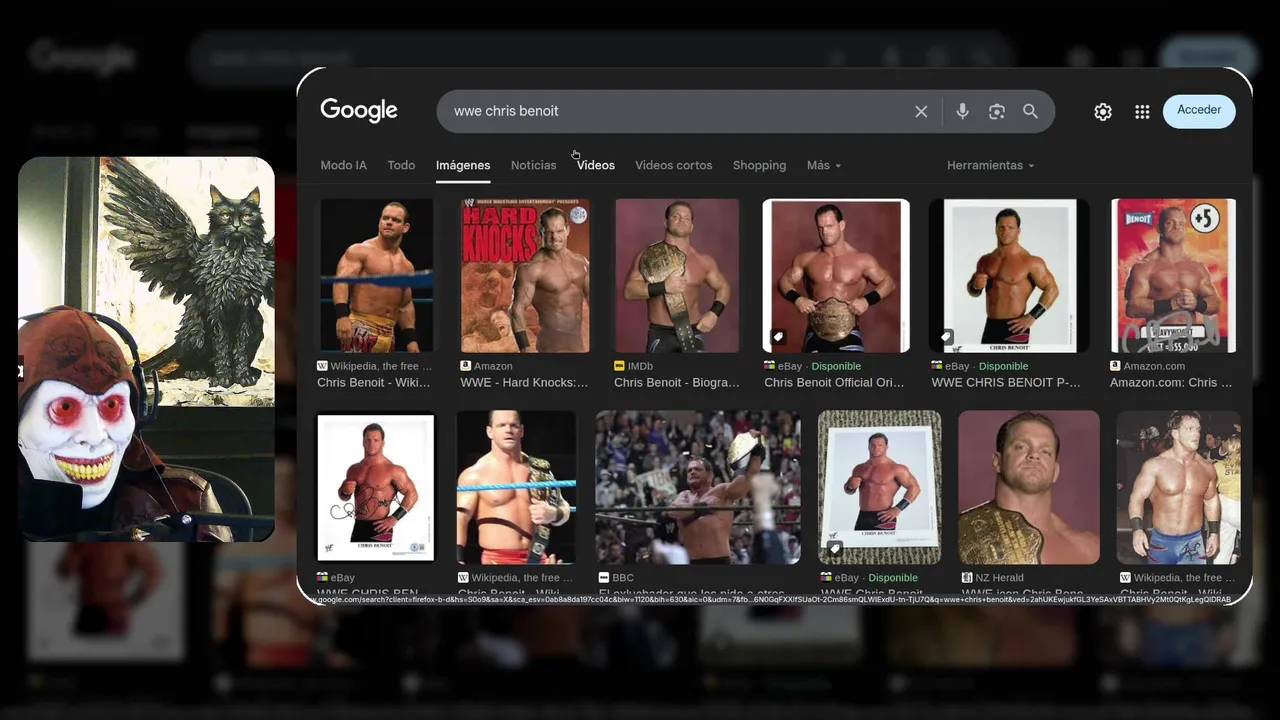This screenshot has width=1280, height=720.
Task: Open the NZ Herald close-up thumbnail
Action: [1029, 487]
